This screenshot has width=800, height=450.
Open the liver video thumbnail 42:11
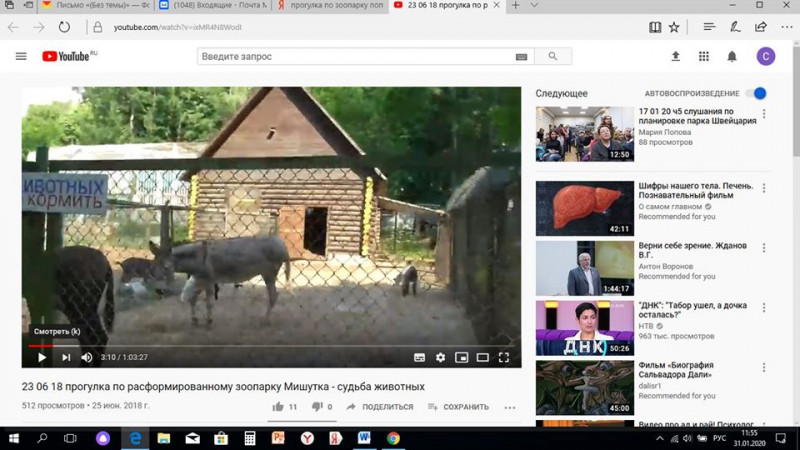(585, 208)
